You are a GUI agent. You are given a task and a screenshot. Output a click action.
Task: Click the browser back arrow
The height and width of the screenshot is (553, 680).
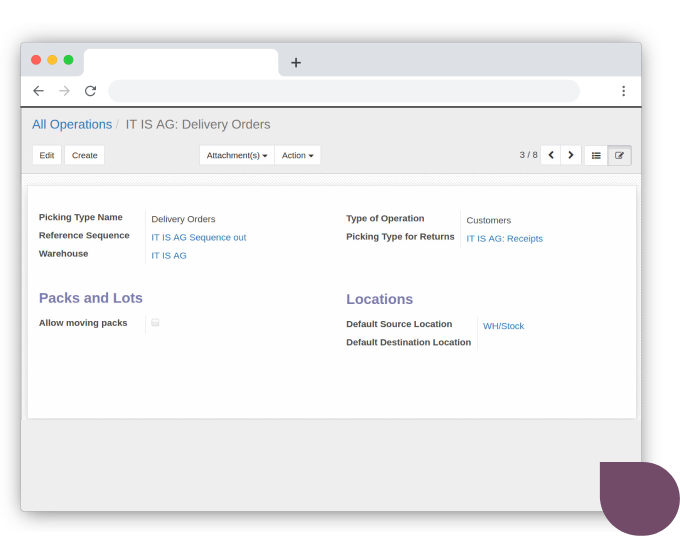coord(38,91)
